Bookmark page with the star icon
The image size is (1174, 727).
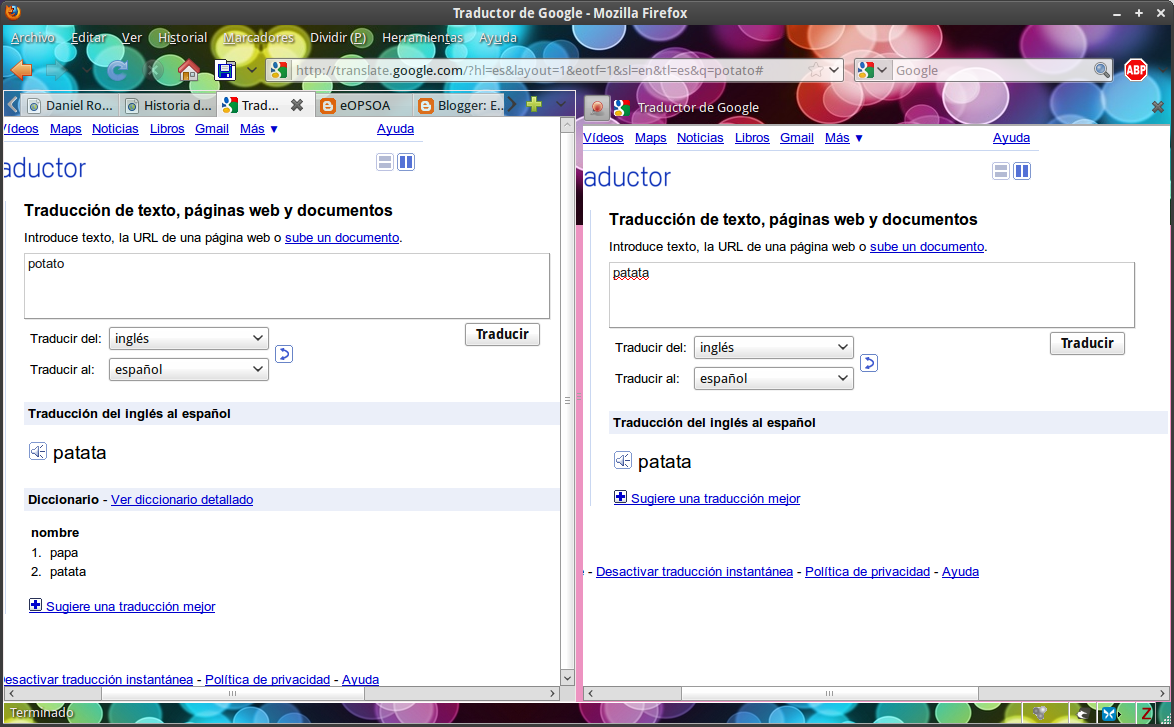pyautogui.click(x=815, y=70)
